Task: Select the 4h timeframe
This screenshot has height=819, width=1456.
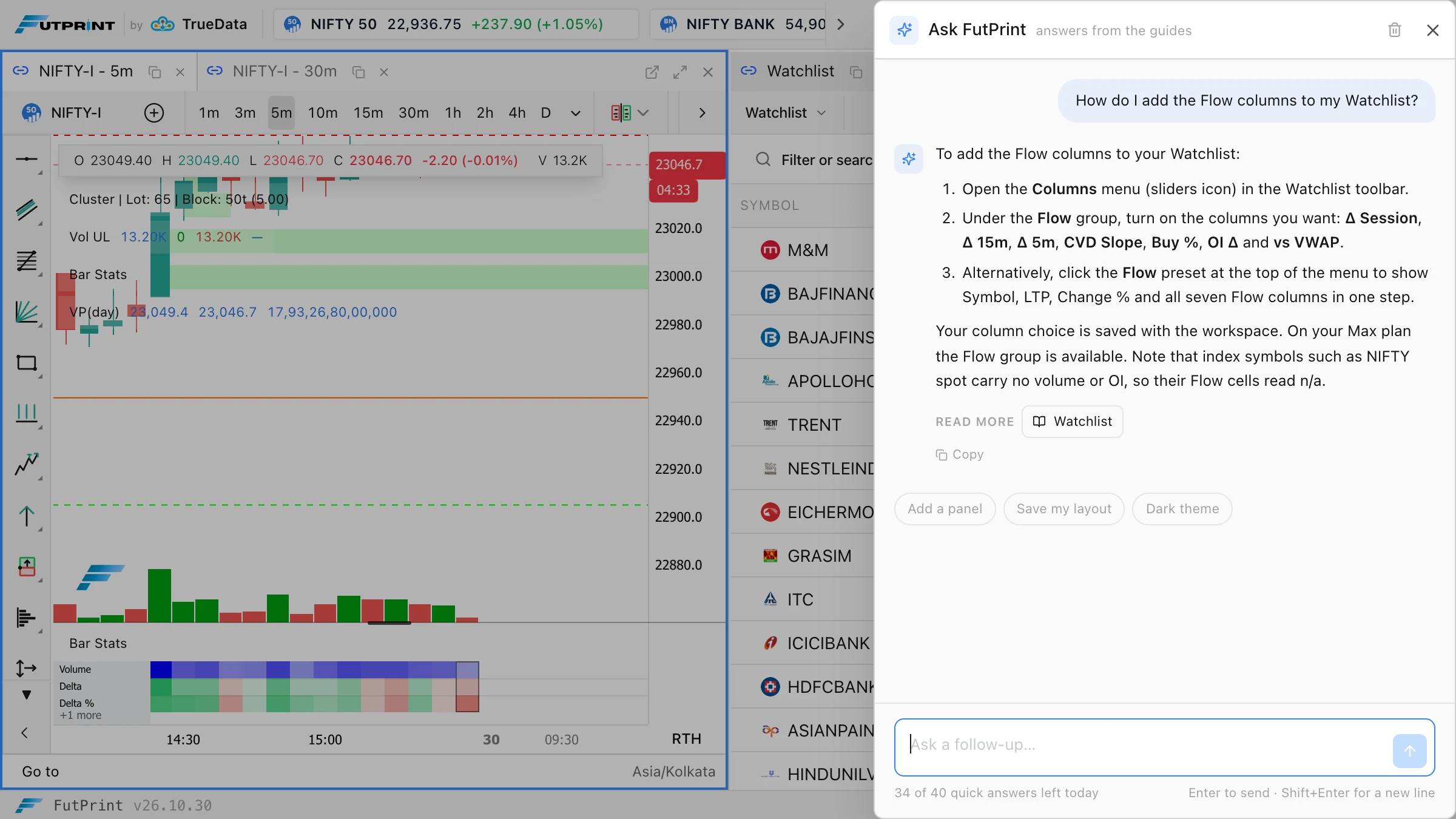Action: coord(517,113)
